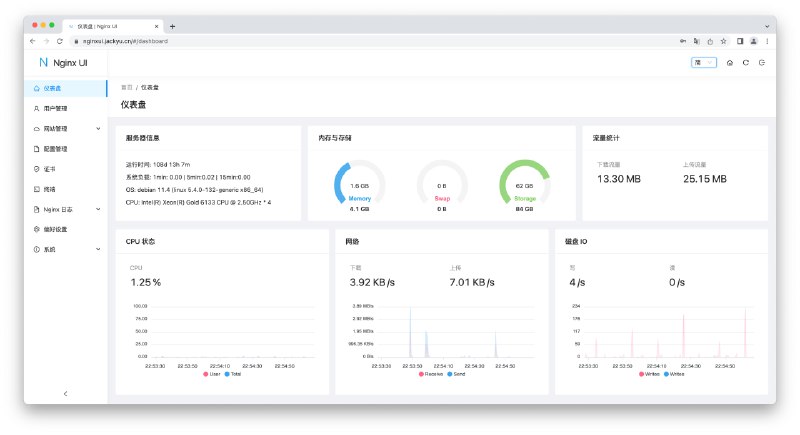Expand the 网站管理 submenu
This screenshot has height=435, width=800.
(97, 129)
